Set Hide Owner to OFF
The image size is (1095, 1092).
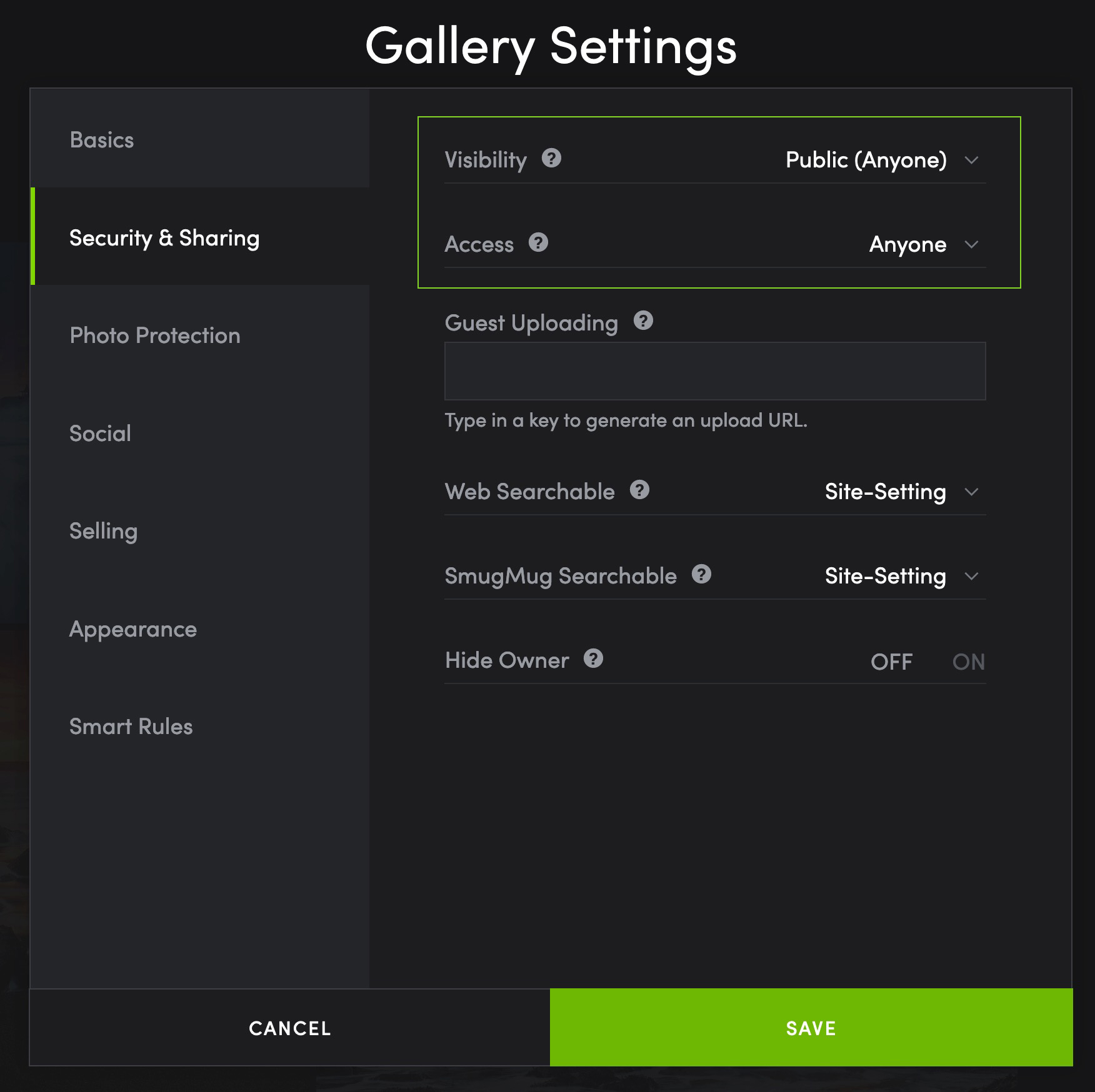[891, 662]
